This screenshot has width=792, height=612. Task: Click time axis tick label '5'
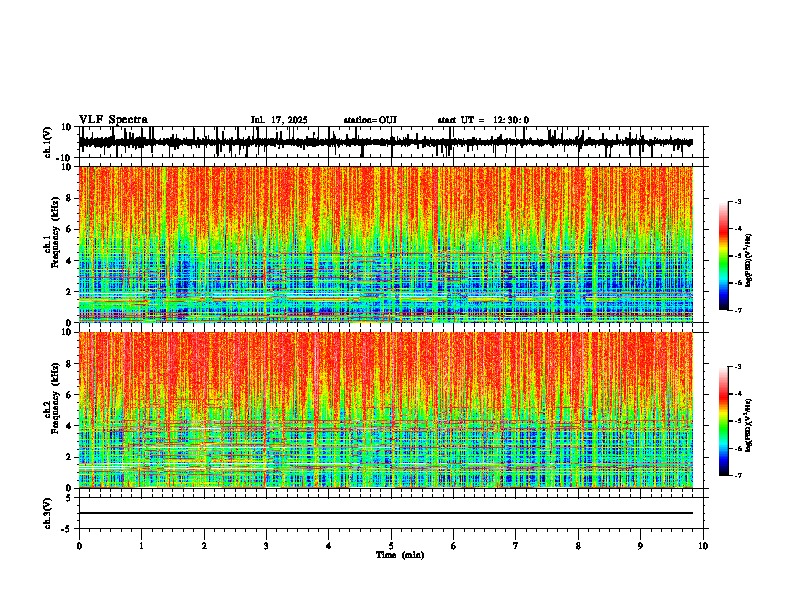click(391, 546)
